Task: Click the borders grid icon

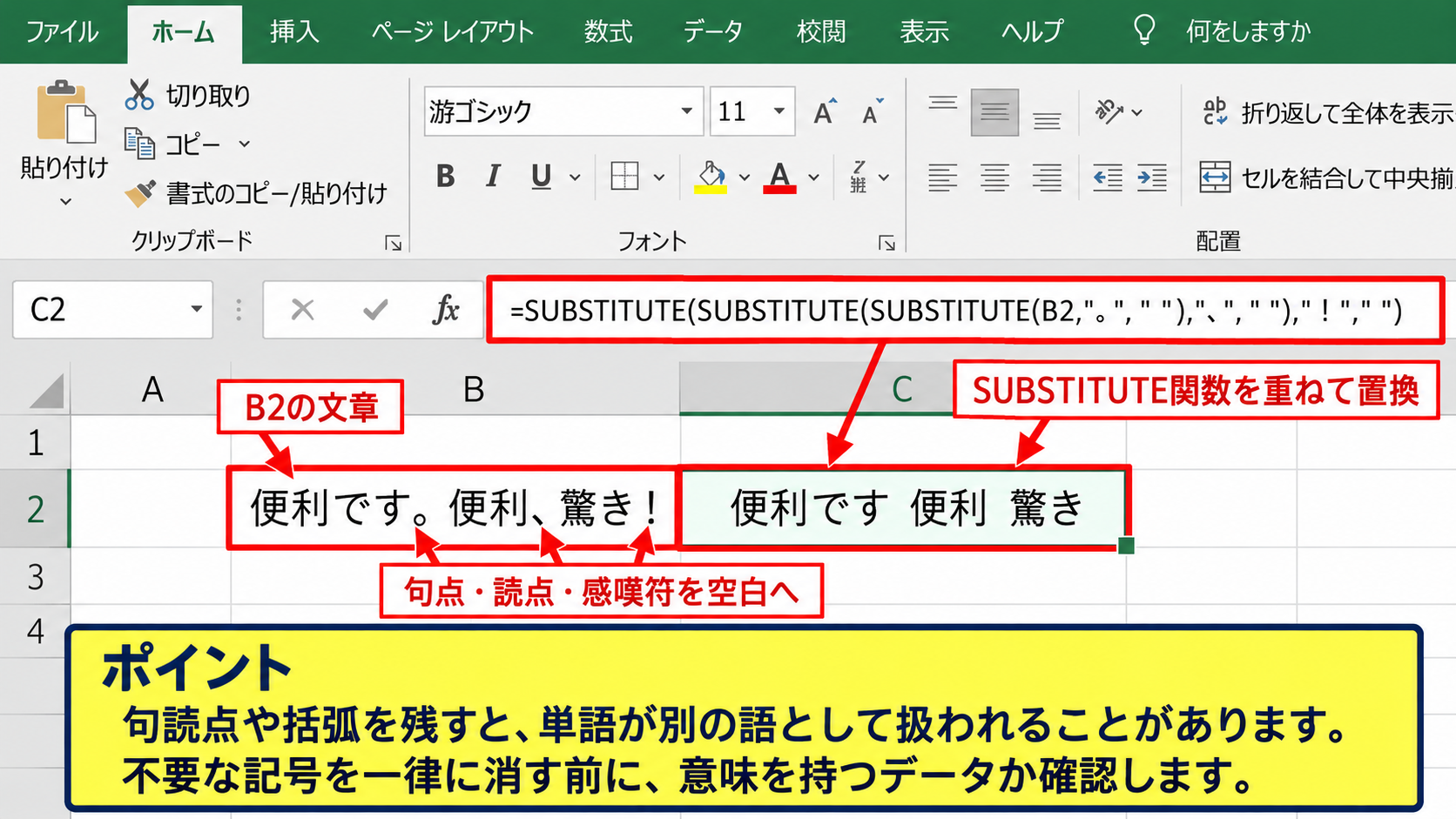Action: (x=625, y=177)
